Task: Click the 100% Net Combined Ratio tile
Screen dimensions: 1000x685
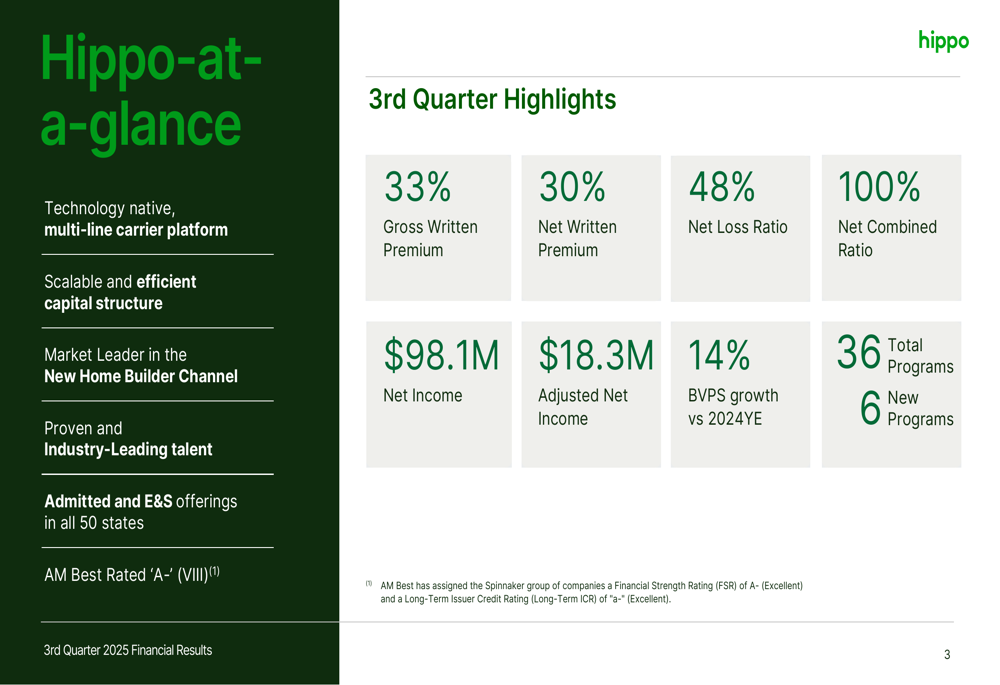Action: [x=890, y=227]
